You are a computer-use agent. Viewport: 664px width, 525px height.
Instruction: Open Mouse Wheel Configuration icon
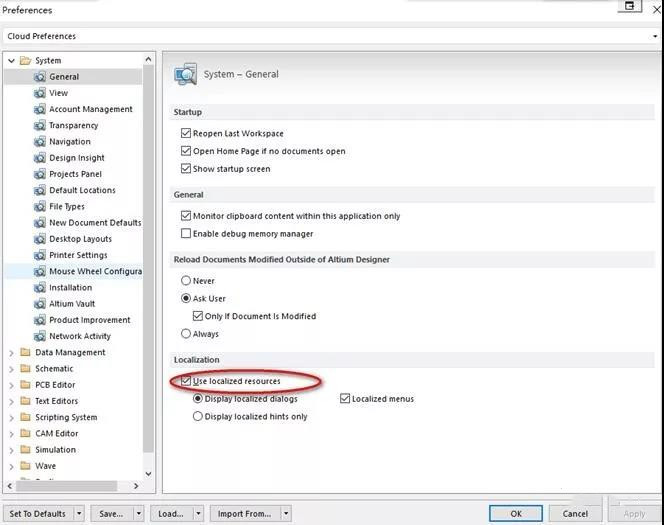(39, 271)
